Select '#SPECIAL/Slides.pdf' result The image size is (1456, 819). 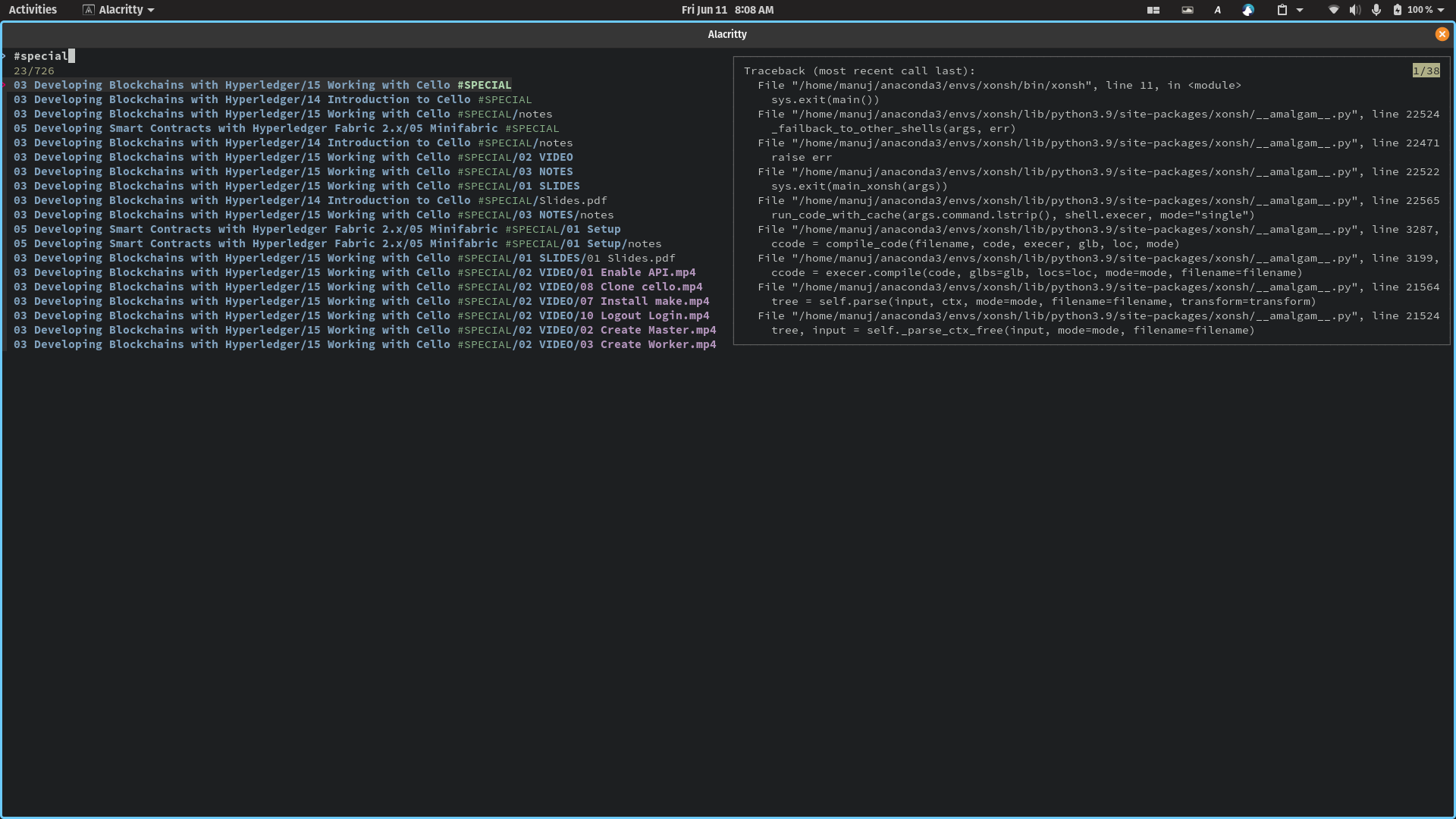coord(310,200)
